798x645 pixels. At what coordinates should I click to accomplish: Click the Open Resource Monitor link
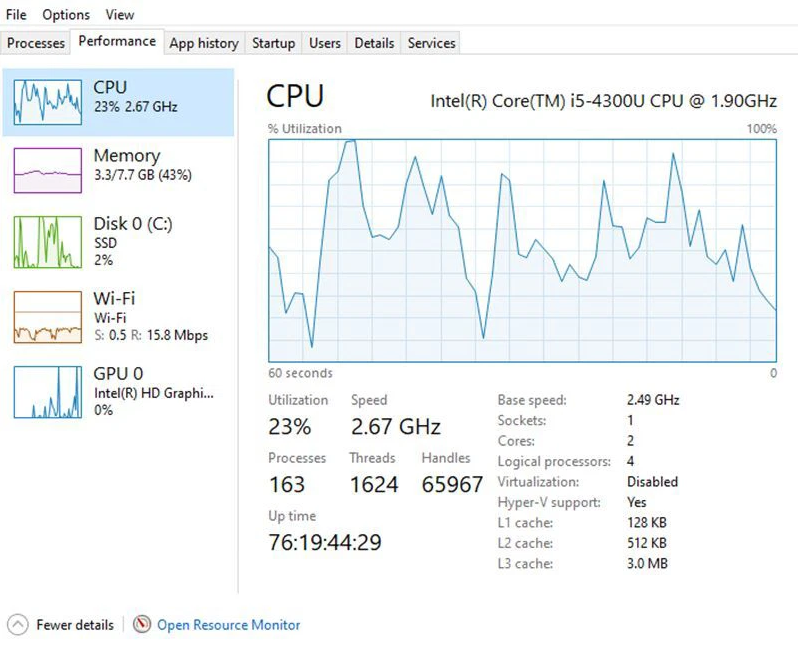(229, 625)
